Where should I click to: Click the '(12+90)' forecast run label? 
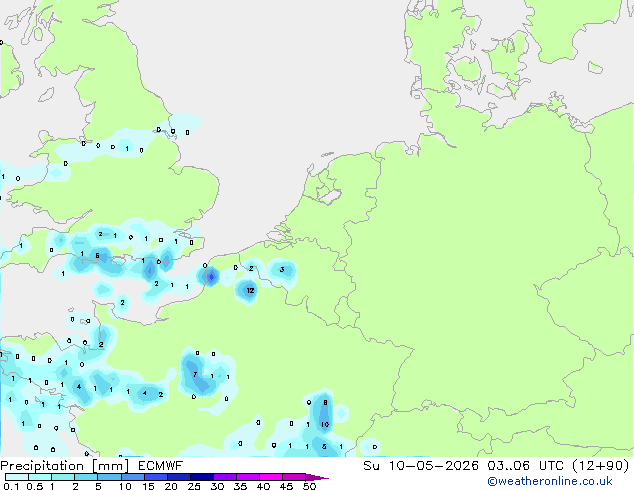tap(601, 466)
